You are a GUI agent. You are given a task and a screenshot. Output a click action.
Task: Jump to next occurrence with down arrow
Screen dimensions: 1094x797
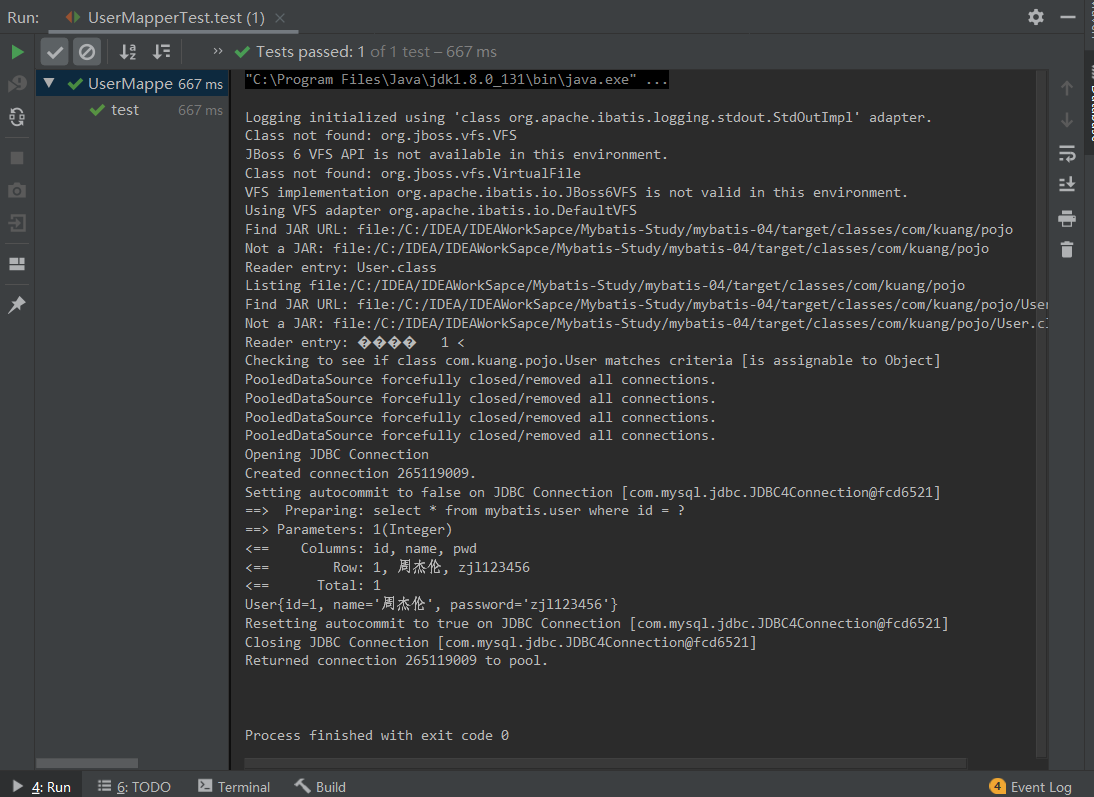[x=1067, y=120]
